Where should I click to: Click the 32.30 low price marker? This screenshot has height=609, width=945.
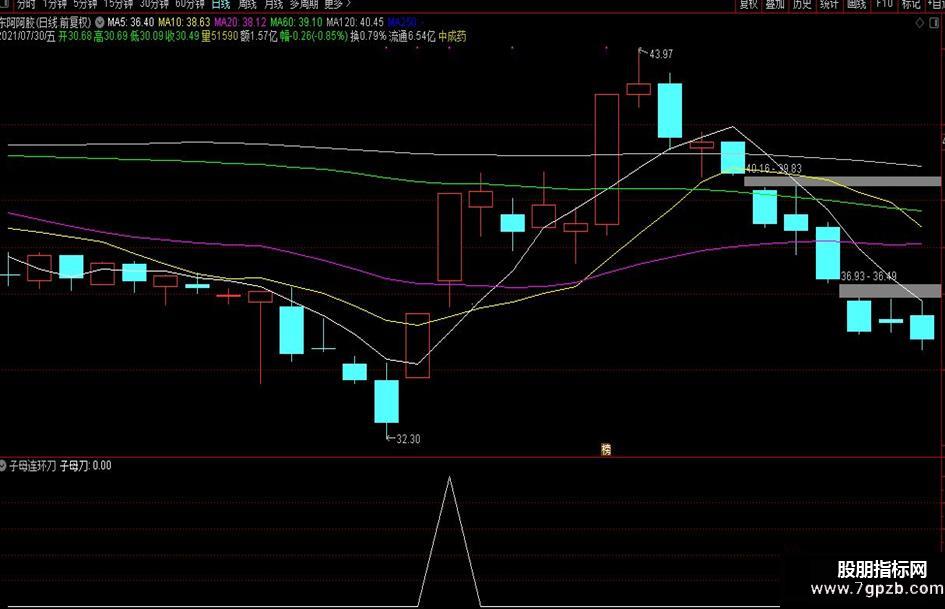pos(408,440)
